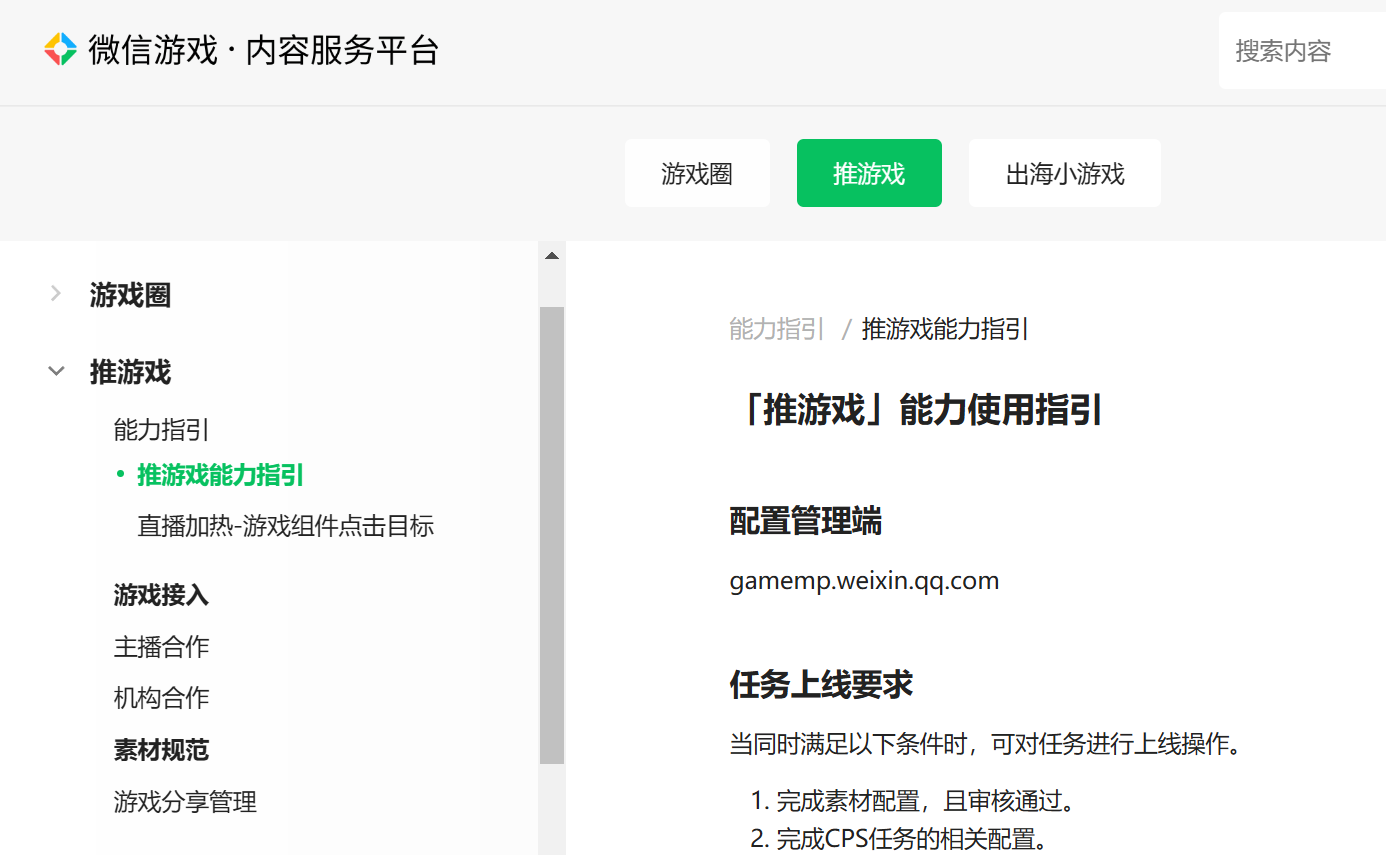
Task: Open 直播加热-游戏组件点击目标 sidebar page
Action: [285, 526]
